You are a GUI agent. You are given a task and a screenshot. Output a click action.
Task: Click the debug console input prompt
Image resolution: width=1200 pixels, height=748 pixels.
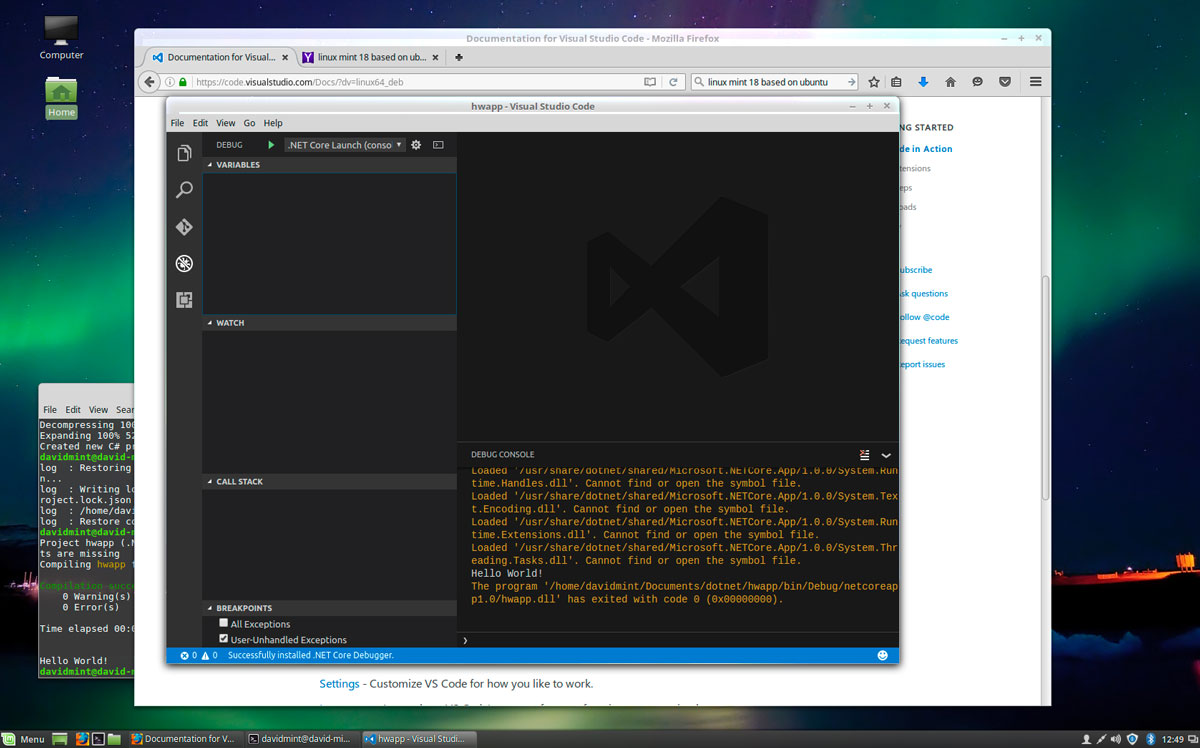[x=678, y=639]
